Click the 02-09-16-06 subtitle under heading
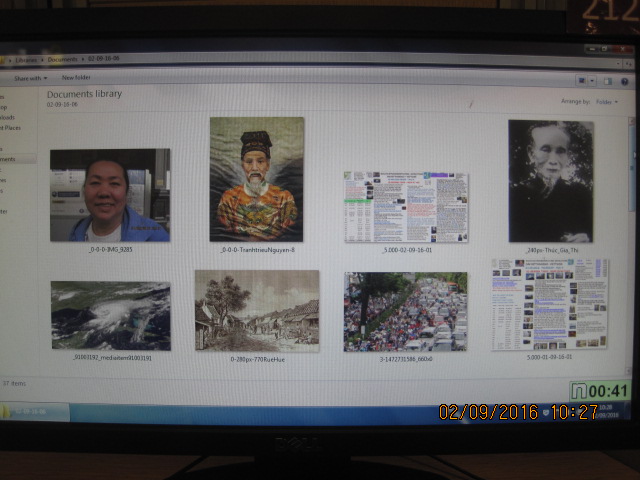 (62, 104)
